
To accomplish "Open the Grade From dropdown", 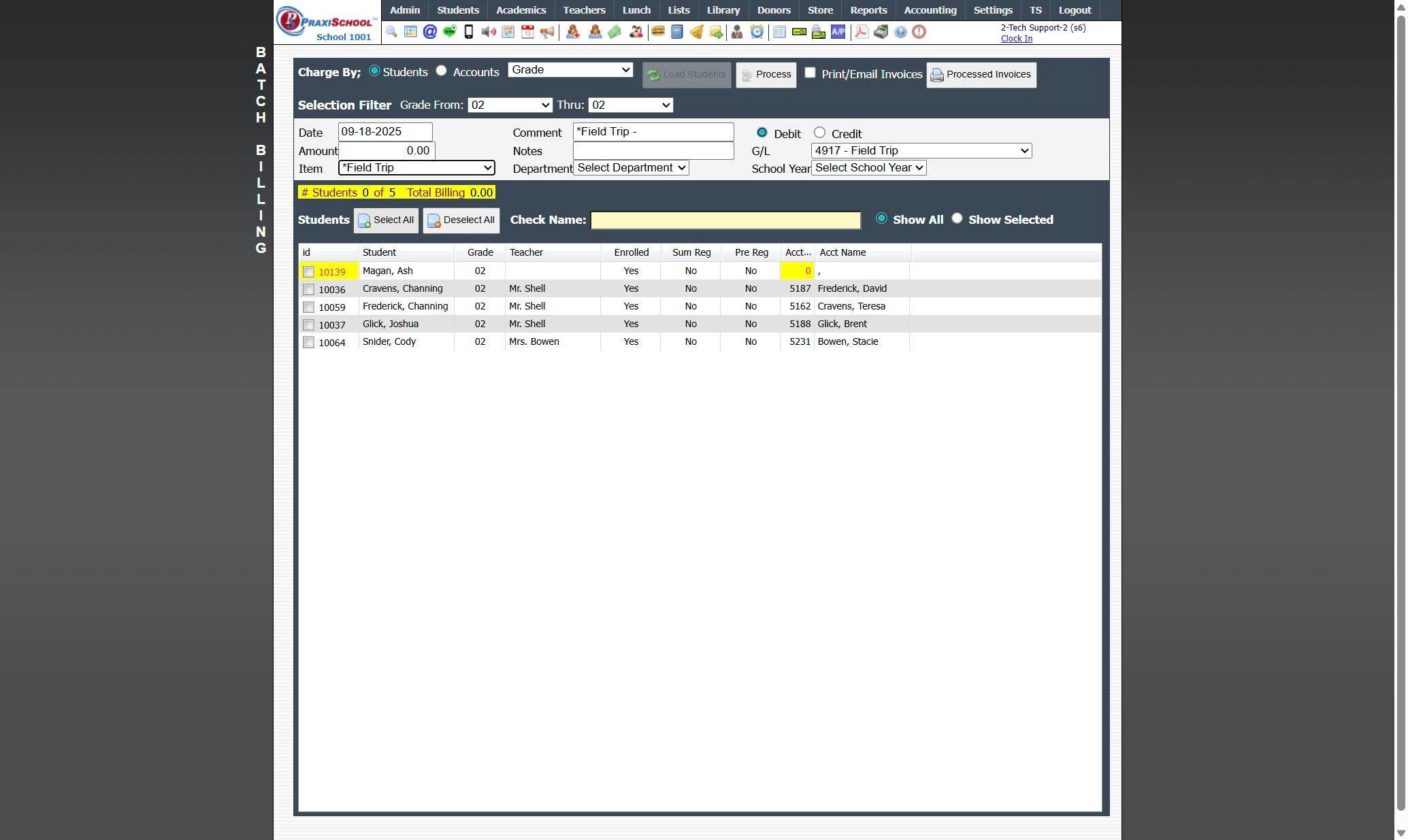I will pyautogui.click(x=510, y=105).
